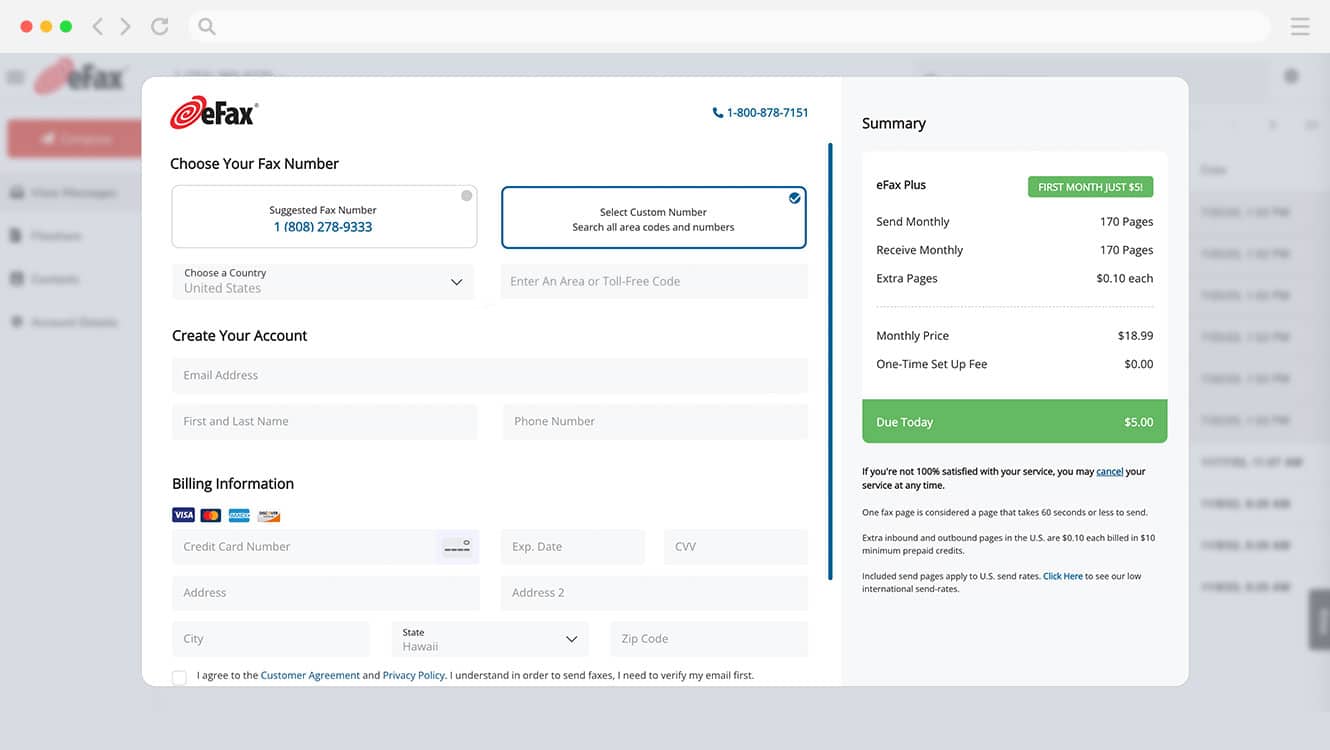Select the Suggested Fax Number option
Screen dimensions: 1330x750
click(323, 217)
